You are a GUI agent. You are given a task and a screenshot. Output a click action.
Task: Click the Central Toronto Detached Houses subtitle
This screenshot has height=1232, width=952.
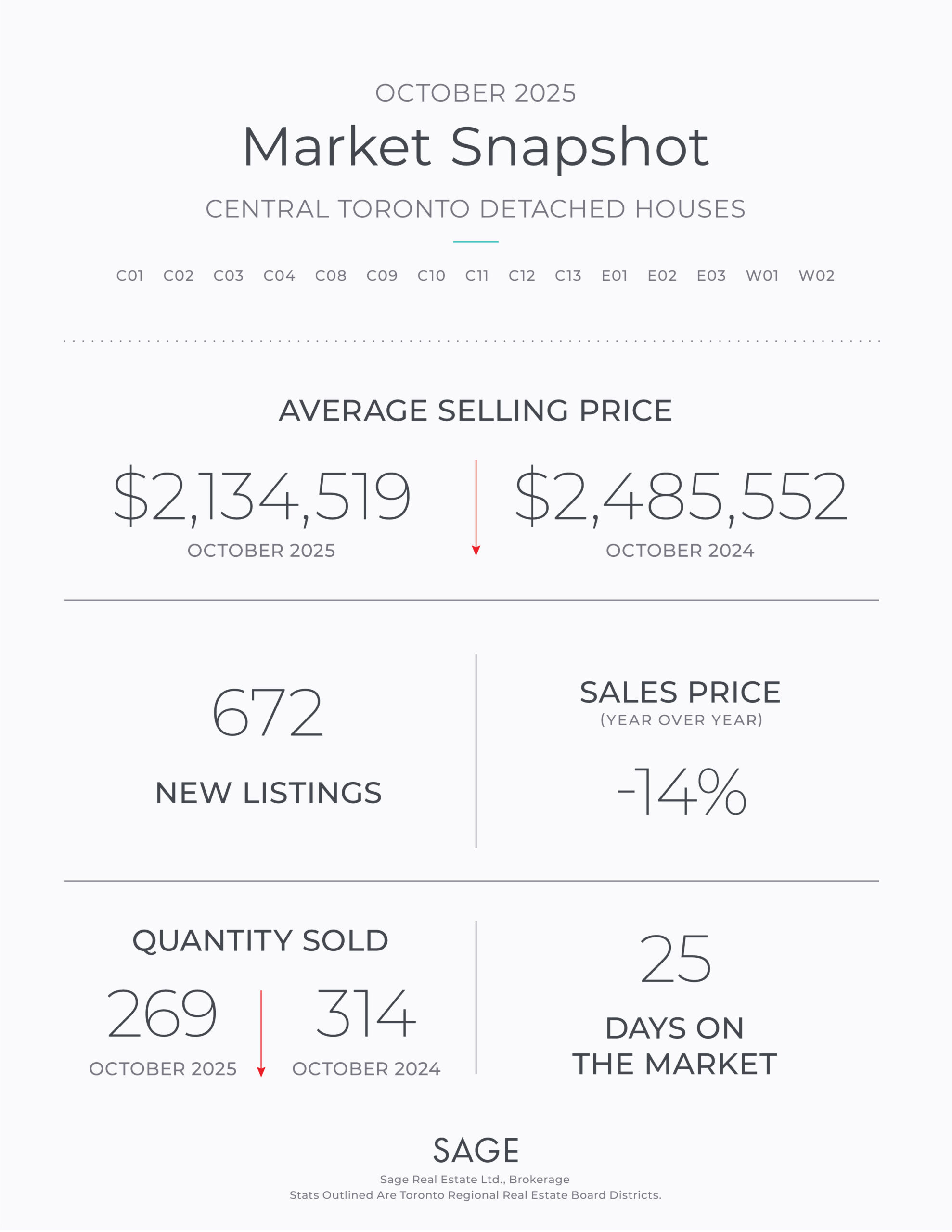click(x=476, y=209)
